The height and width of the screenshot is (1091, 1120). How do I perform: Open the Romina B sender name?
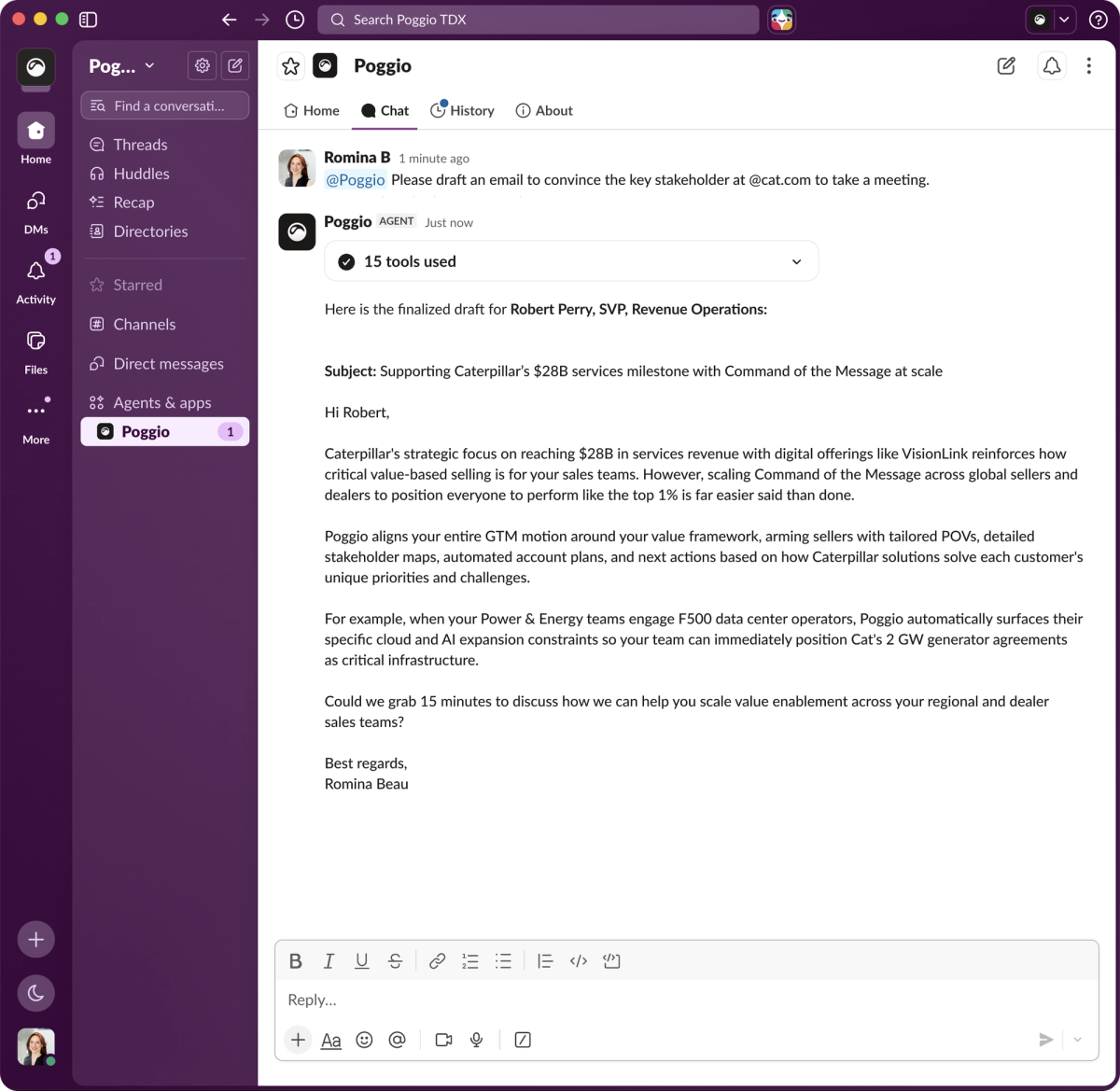coord(357,157)
